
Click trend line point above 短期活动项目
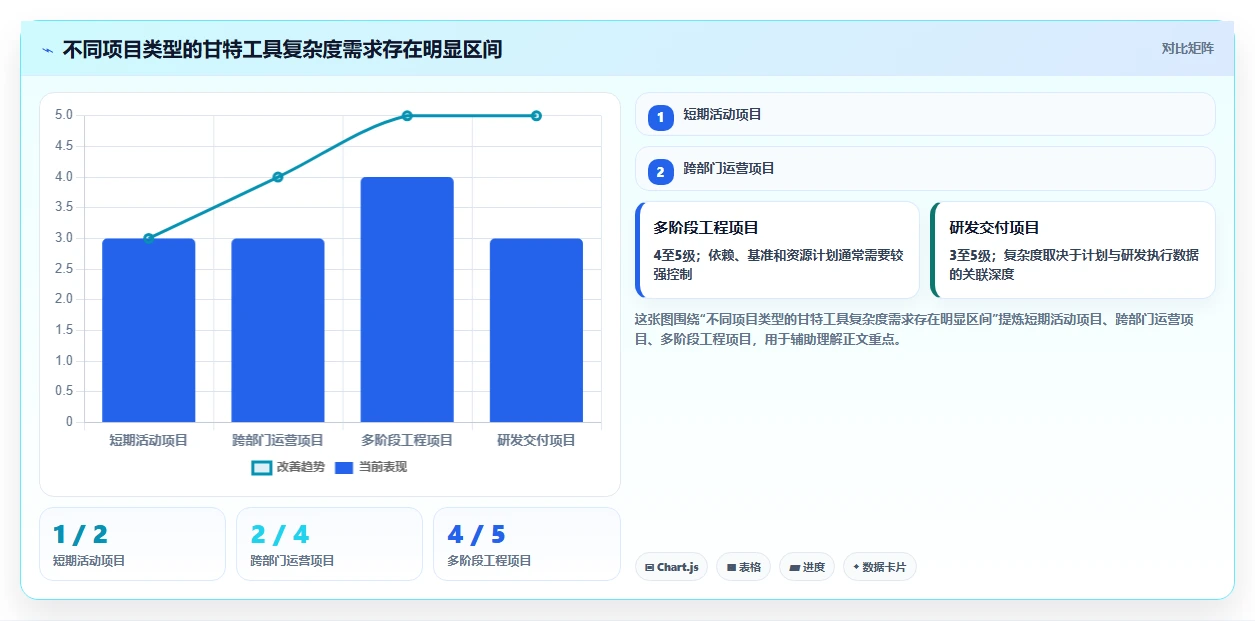149,238
